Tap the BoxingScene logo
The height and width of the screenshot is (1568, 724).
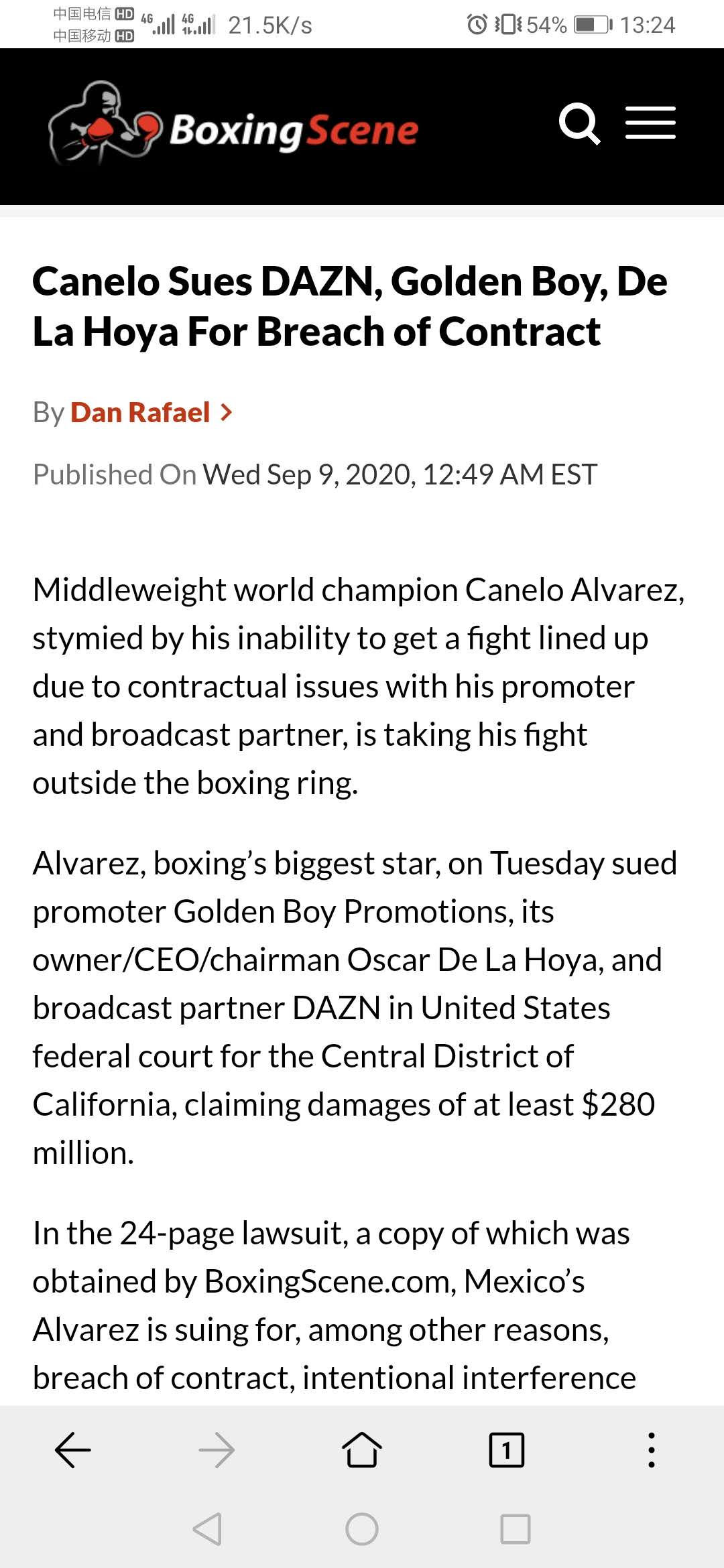(x=233, y=125)
